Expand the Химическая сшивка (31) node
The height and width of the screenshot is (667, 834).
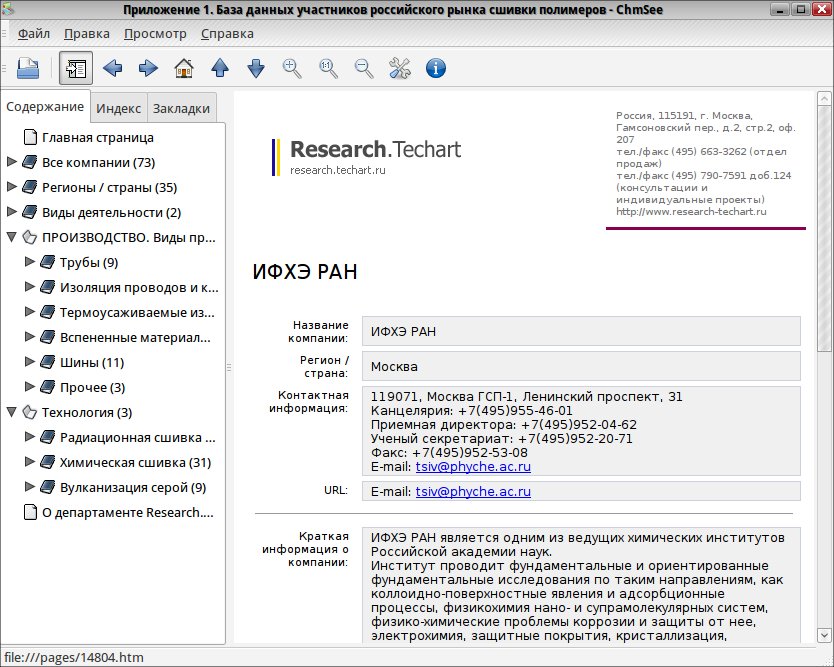click(30, 462)
